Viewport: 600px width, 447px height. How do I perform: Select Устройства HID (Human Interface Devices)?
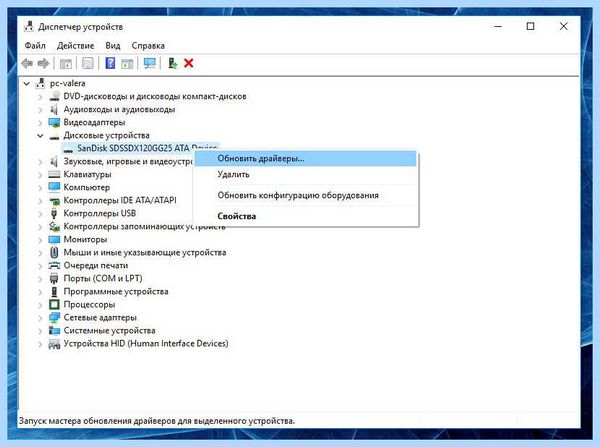tap(146, 344)
